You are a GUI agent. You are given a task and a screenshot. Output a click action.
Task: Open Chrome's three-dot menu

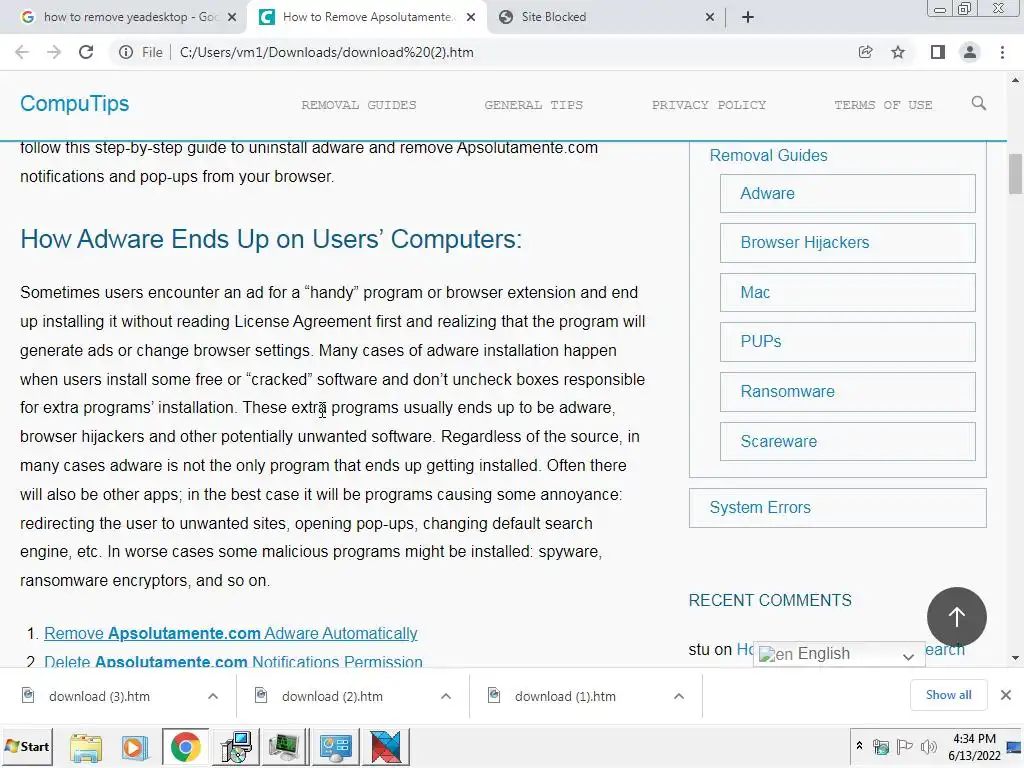1002,52
